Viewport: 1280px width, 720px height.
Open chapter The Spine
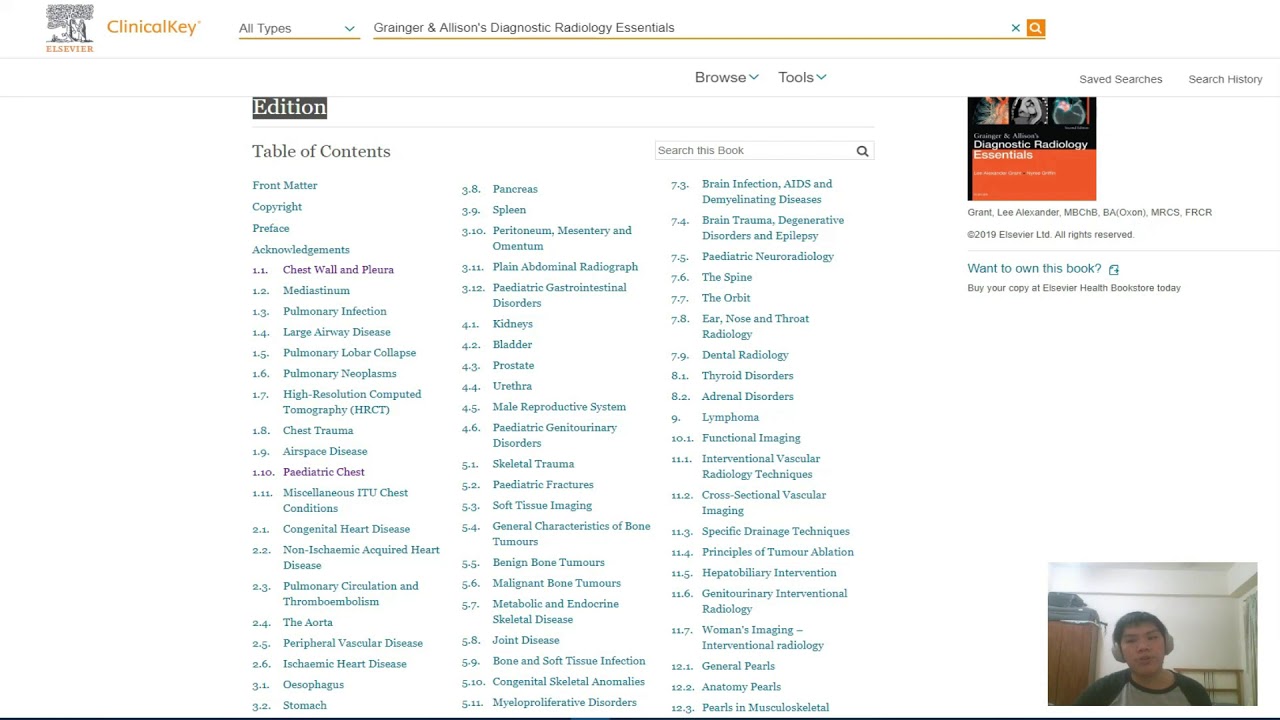click(727, 278)
